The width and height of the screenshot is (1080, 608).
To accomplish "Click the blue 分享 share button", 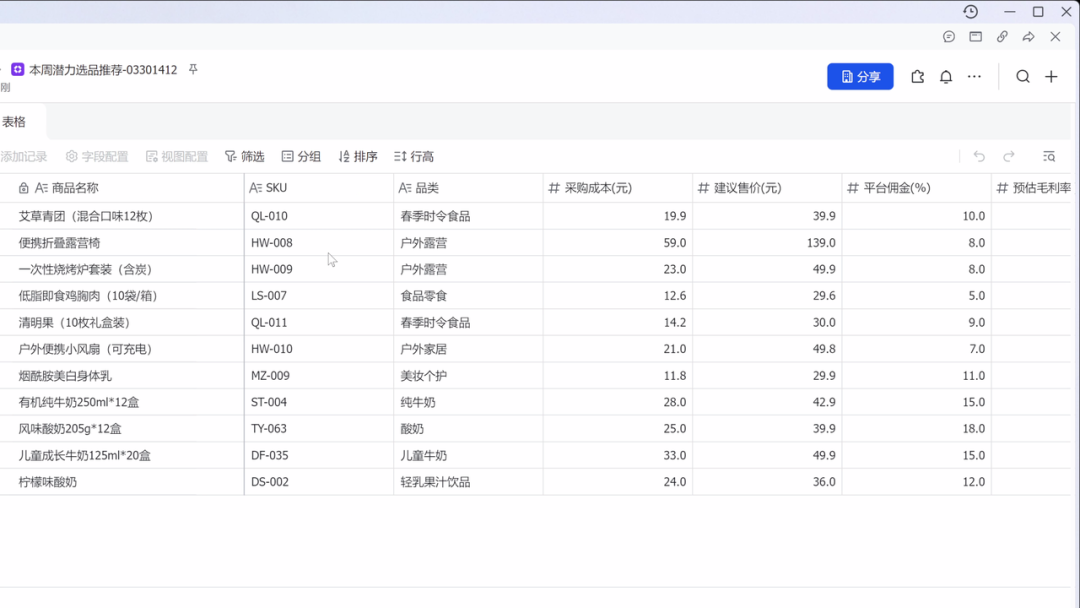I will [860, 77].
